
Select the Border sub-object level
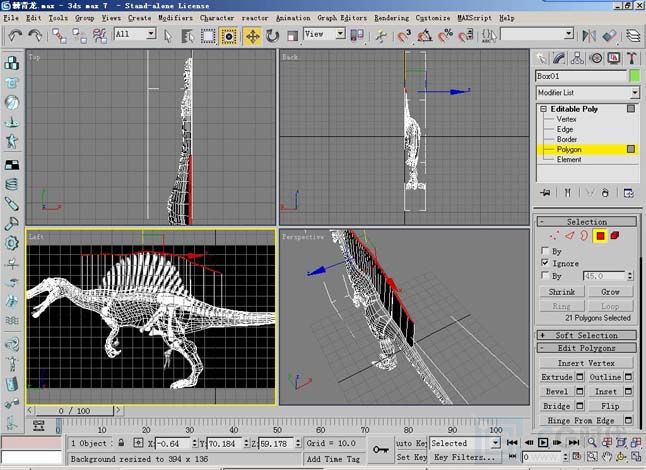pyautogui.click(x=566, y=139)
